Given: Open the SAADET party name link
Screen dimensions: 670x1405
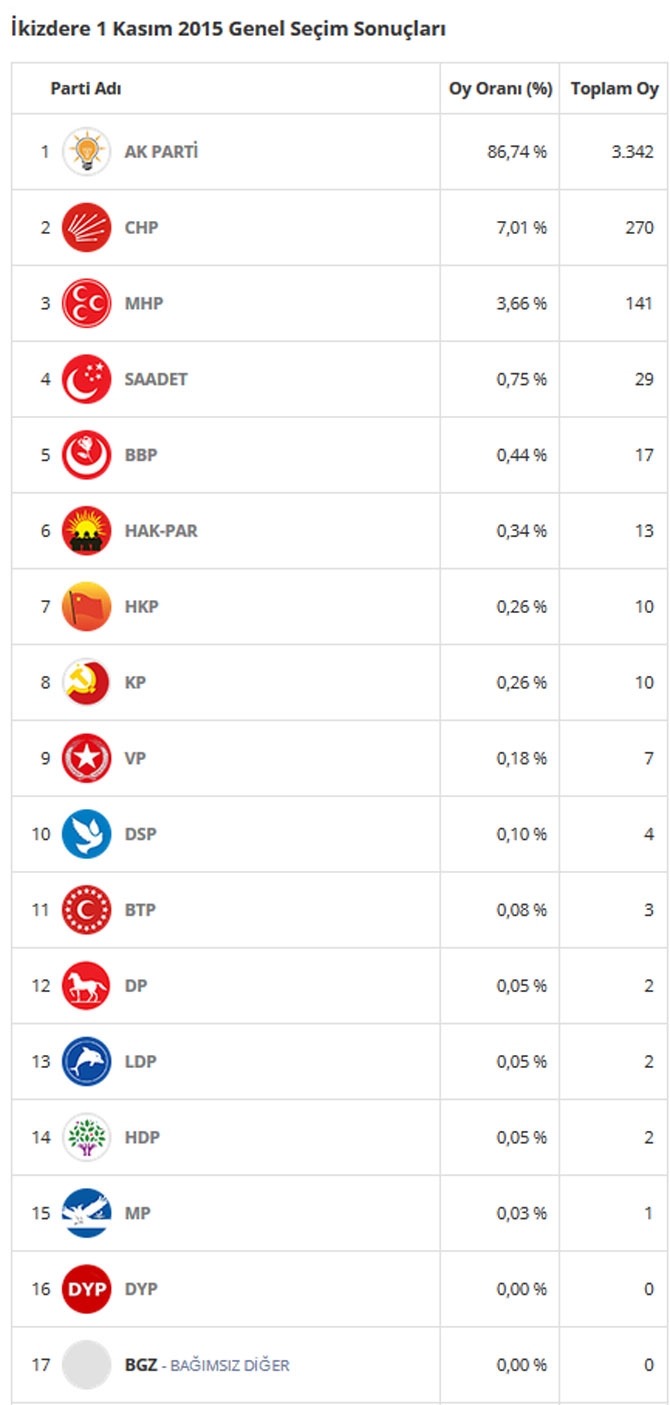Looking at the screenshot, I should pyautogui.click(x=156, y=380).
